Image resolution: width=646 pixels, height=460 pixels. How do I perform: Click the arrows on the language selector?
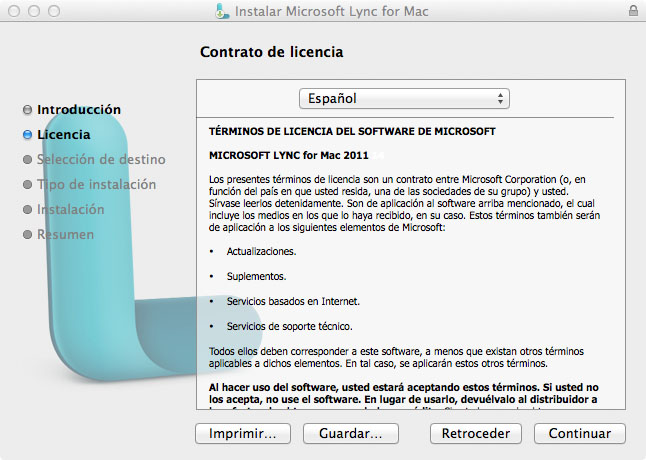[500, 98]
